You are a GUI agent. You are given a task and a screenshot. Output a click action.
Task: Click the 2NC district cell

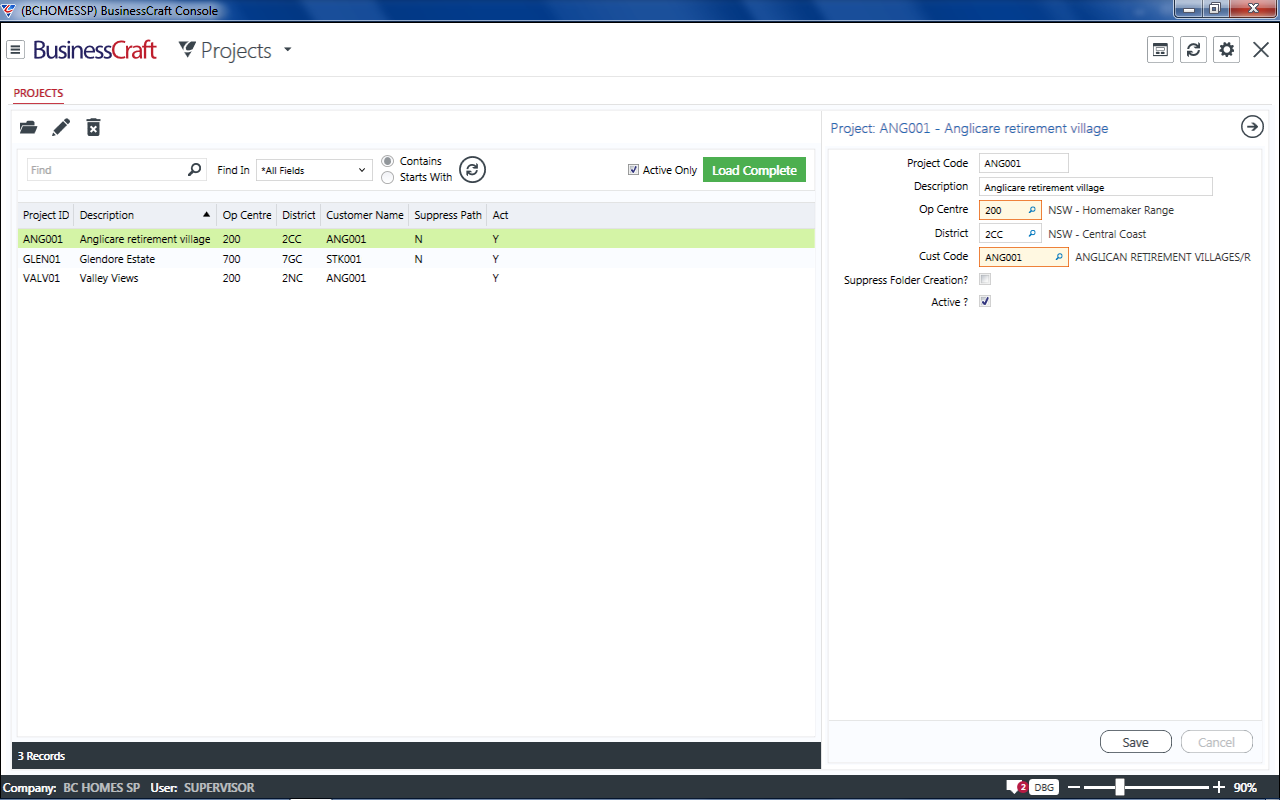click(x=292, y=278)
